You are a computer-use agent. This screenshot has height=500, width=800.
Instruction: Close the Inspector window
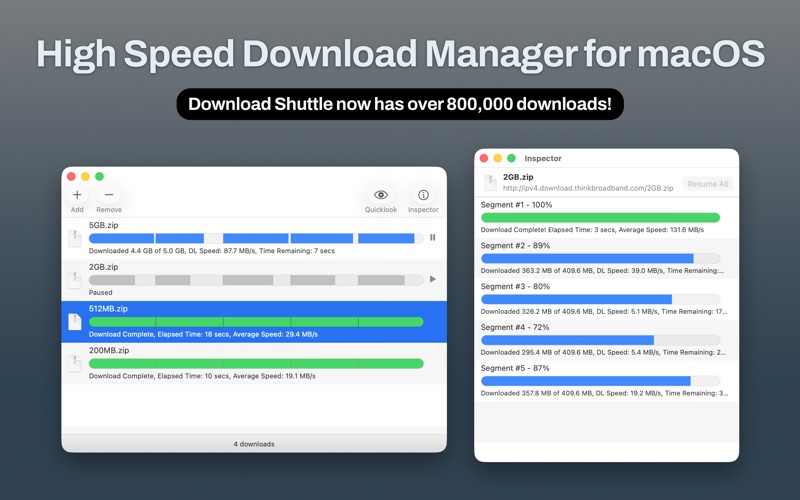click(484, 158)
